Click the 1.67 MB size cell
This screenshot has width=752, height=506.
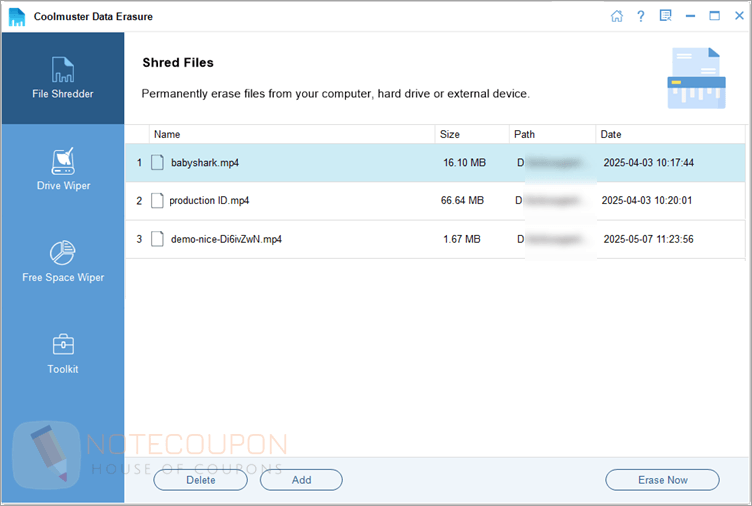point(461,239)
